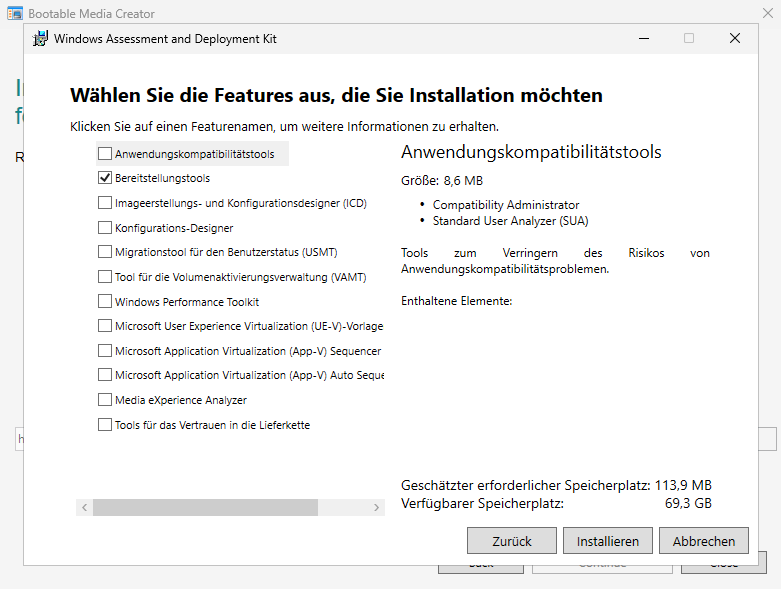Click the horizontal scrollbar thumb of feature list
The image size is (781, 589).
pyautogui.click(x=205, y=507)
